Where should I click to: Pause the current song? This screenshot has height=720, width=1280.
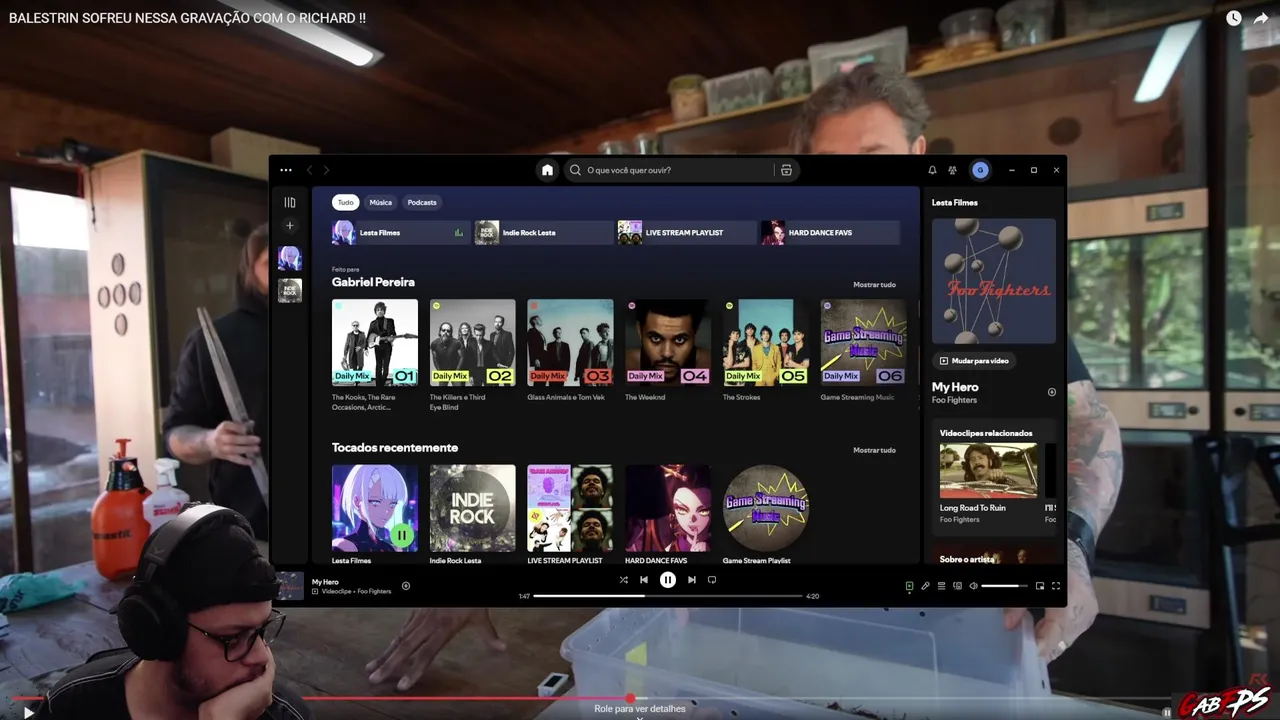tap(668, 580)
